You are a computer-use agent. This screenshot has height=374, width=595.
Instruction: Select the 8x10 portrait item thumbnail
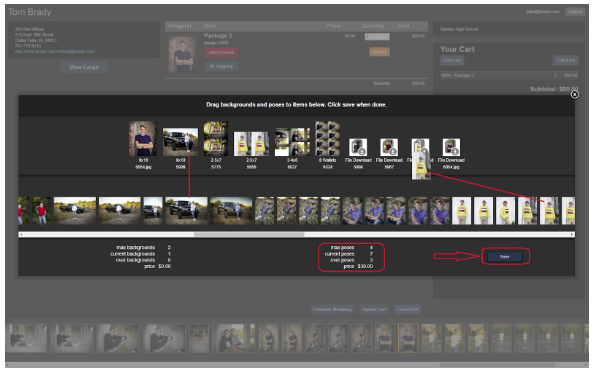pos(143,138)
